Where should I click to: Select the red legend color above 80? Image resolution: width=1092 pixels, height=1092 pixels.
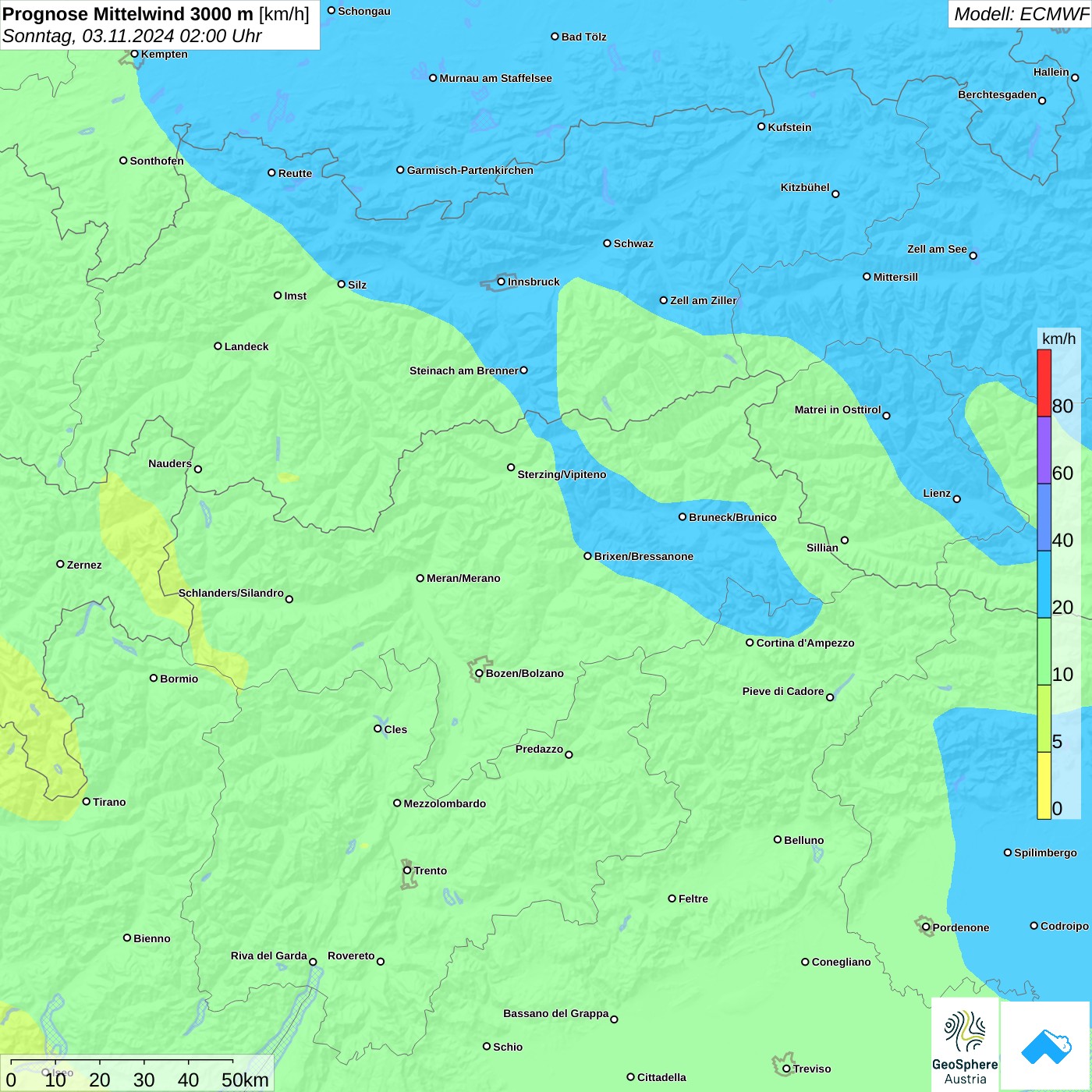[1044, 383]
